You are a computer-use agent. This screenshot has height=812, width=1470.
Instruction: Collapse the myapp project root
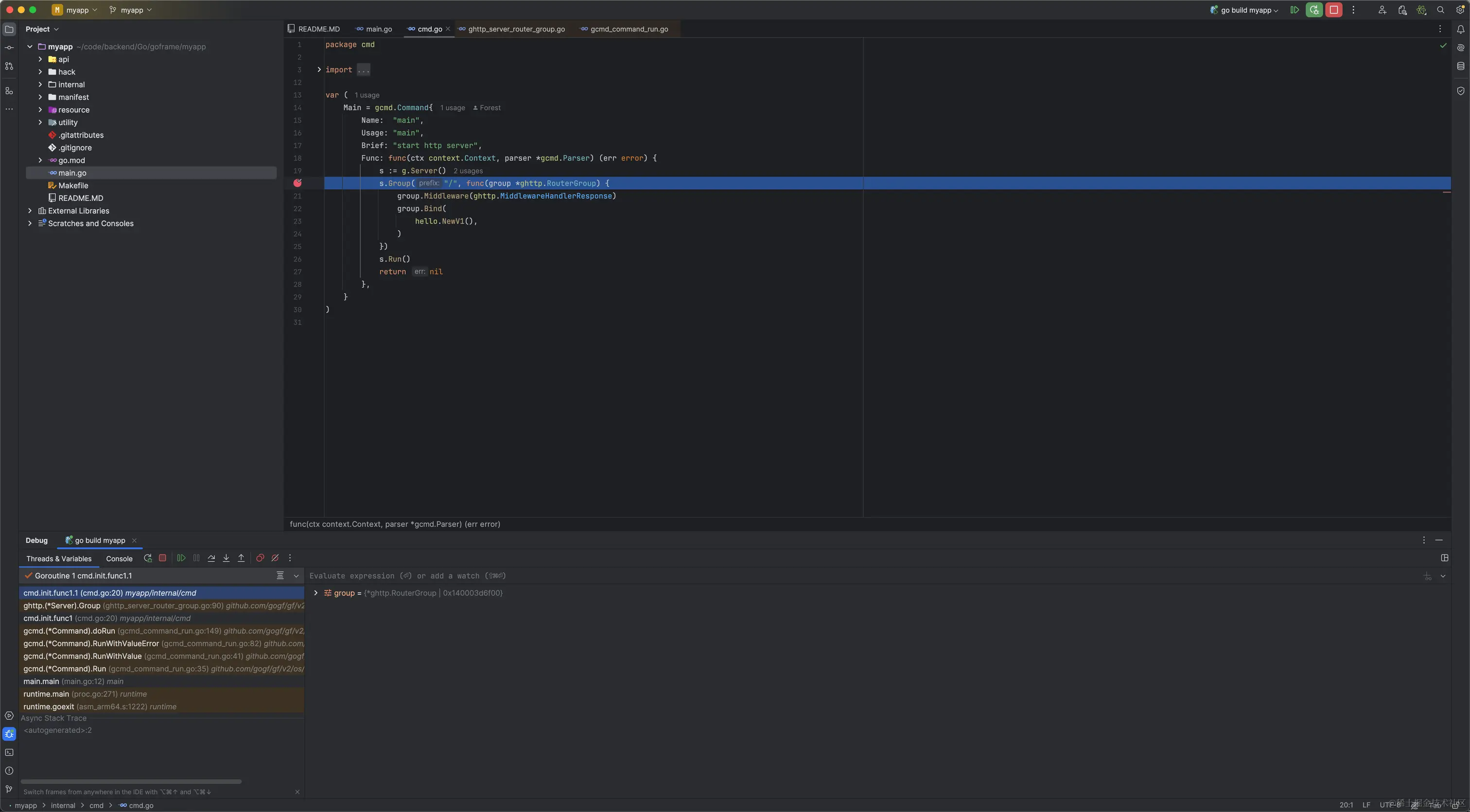pyautogui.click(x=30, y=47)
